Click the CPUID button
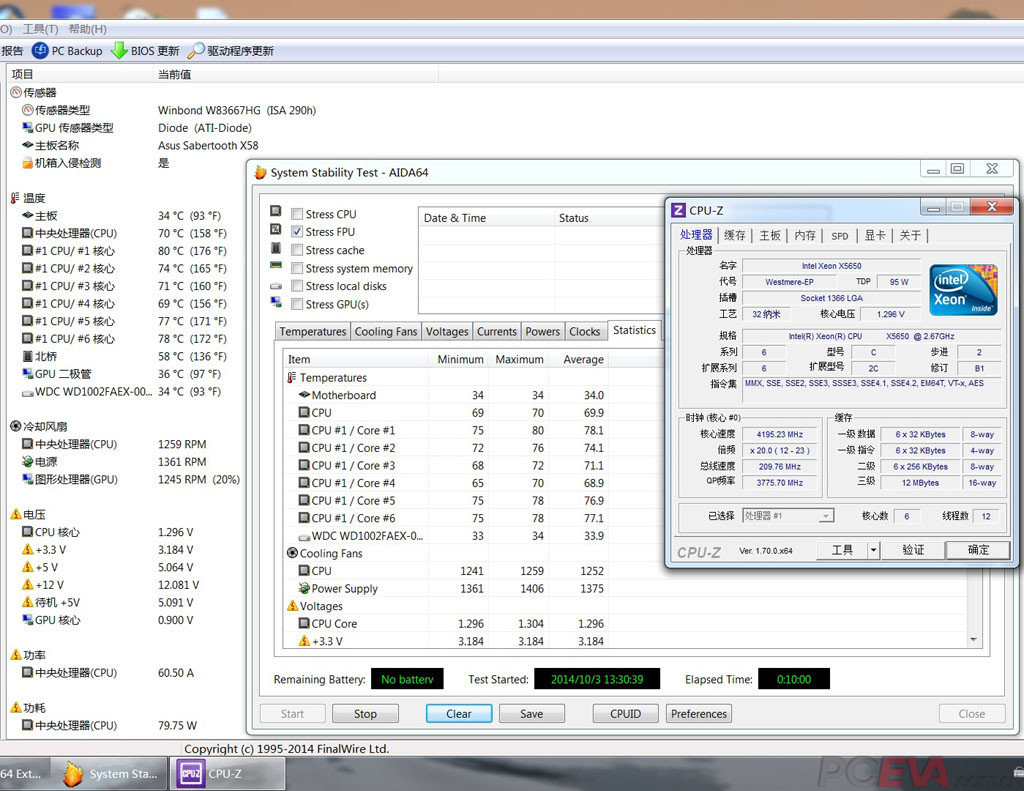The height and width of the screenshot is (791, 1024). 626,714
